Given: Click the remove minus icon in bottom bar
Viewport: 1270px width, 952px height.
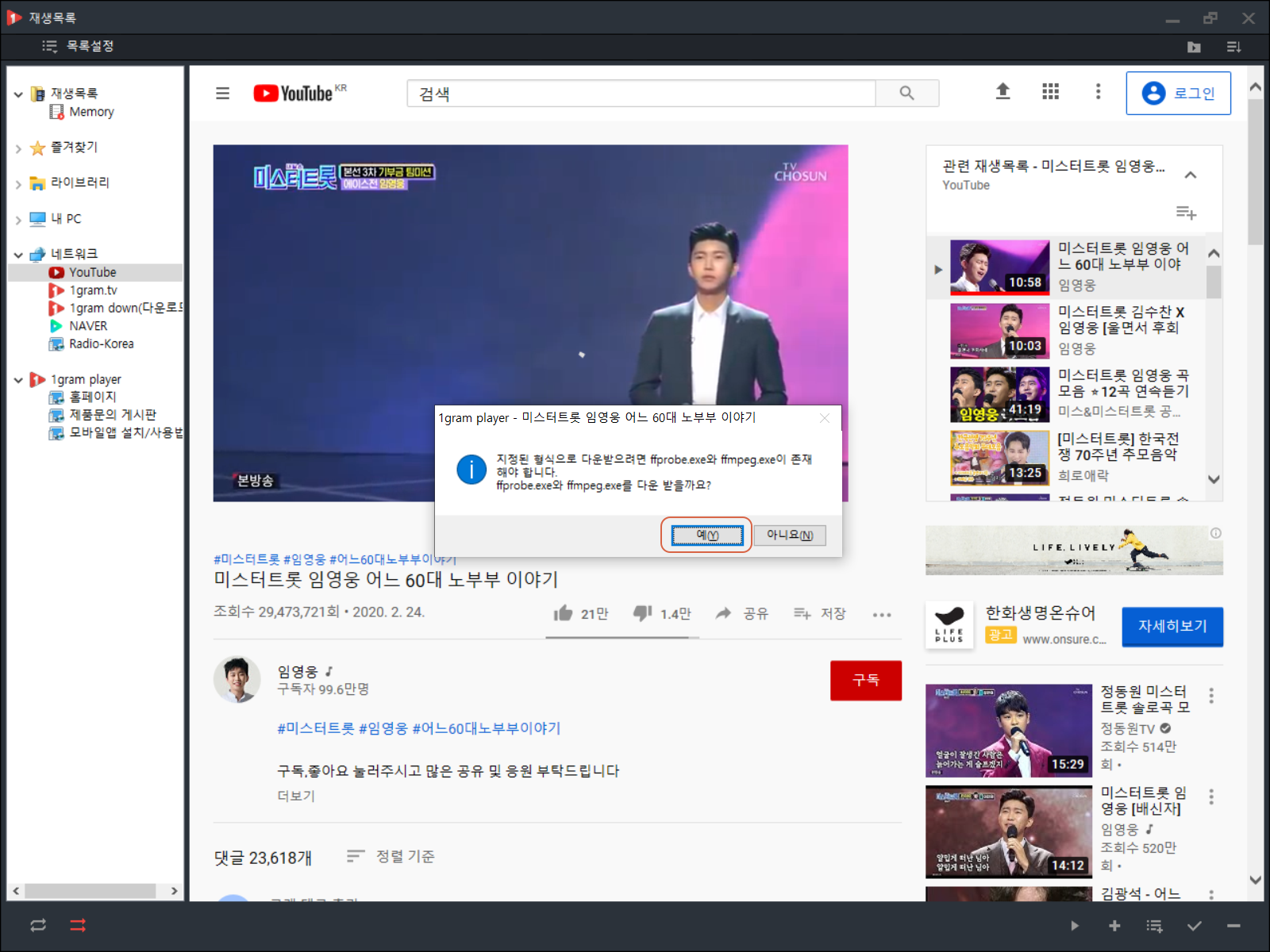Looking at the screenshot, I should (x=1233, y=926).
